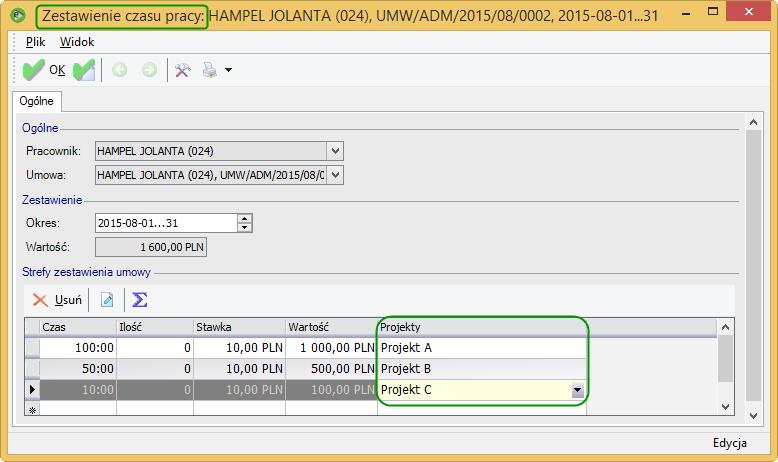Screen dimensions: 778x462
Task: Decrease the Okres period with down spinner
Action: click(x=245, y=228)
